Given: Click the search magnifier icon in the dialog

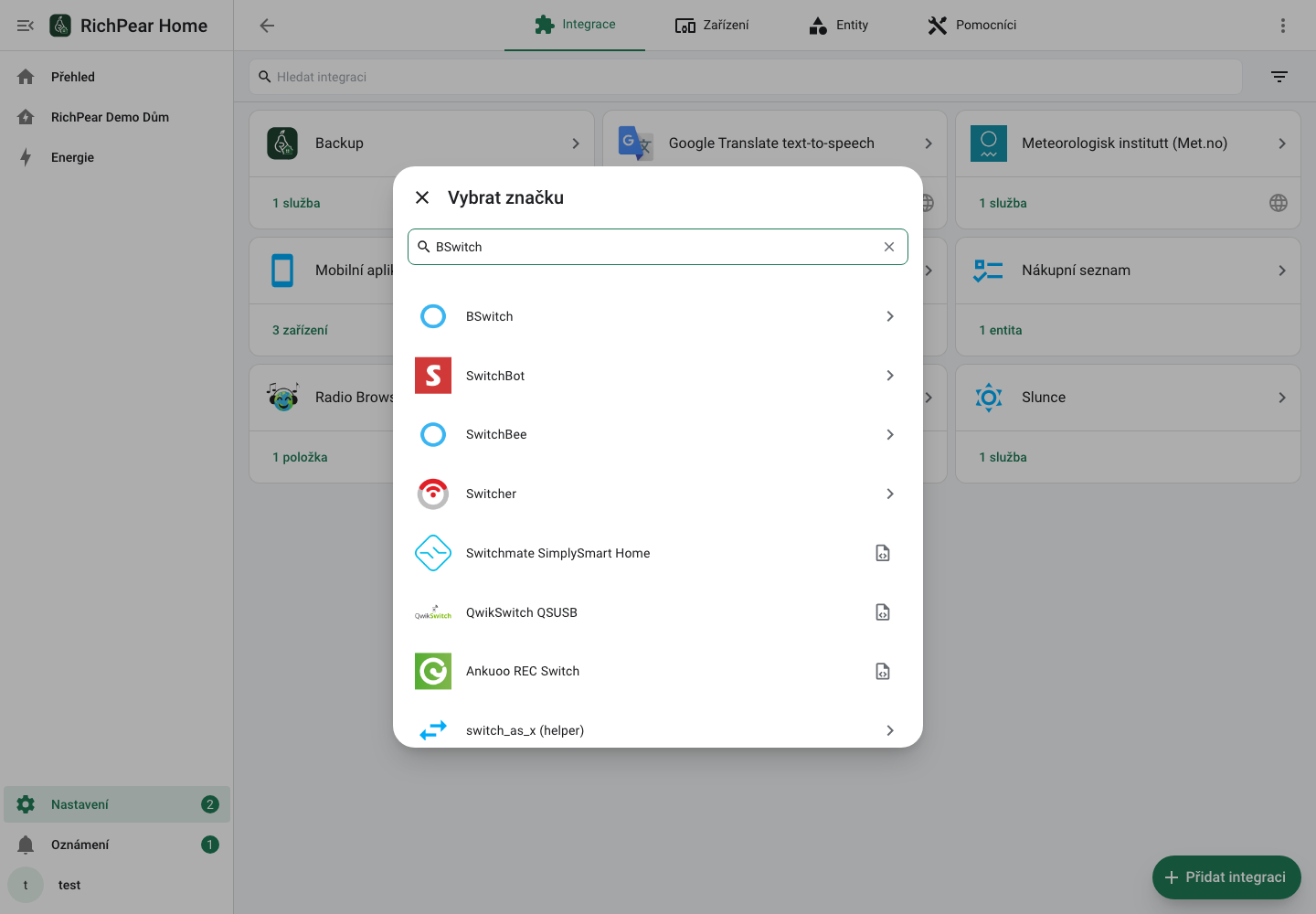Looking at the screenshot, I should [x=424, y=247].
